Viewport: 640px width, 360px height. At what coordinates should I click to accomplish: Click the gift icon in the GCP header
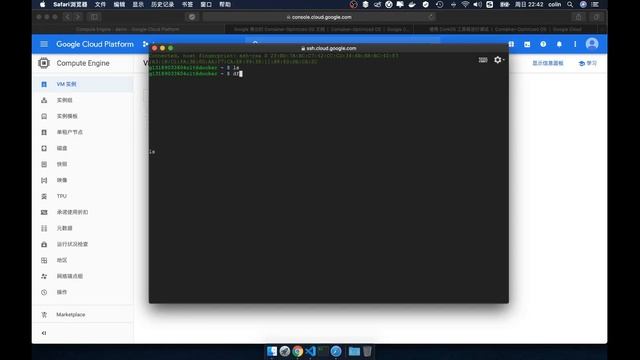[511, 44]
